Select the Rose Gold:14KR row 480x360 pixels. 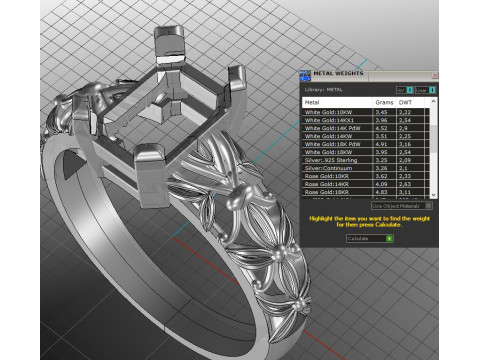point(366,184)
